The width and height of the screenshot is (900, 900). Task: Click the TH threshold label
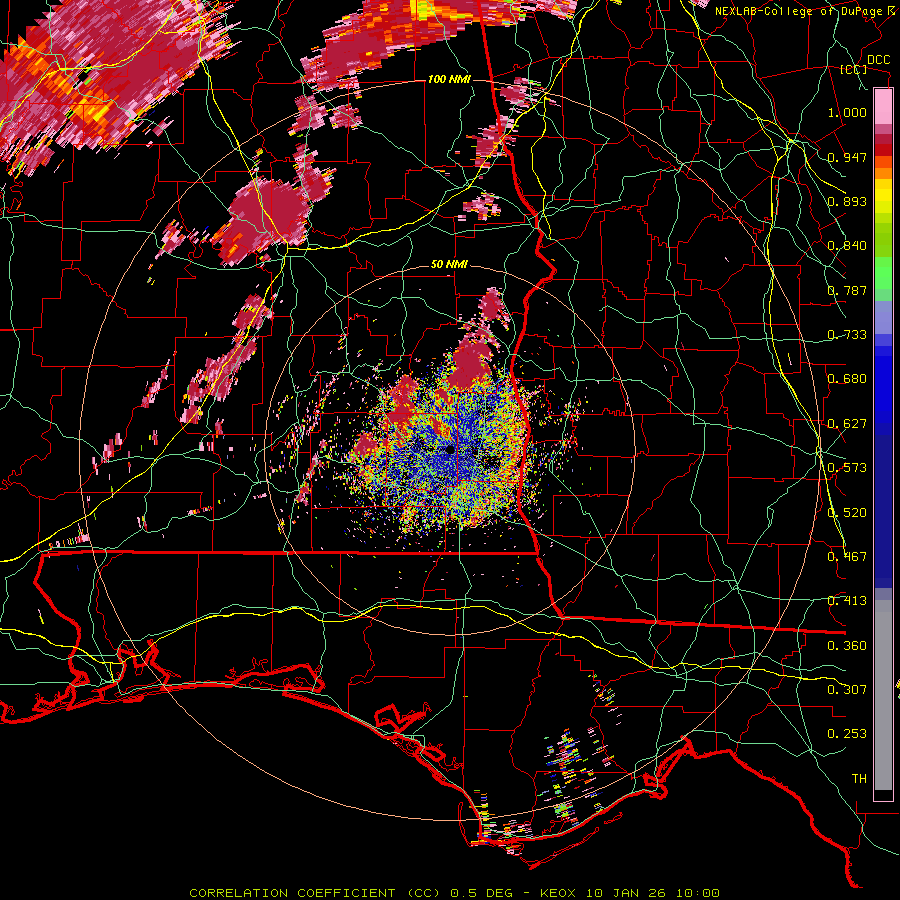tap(859, 779)
